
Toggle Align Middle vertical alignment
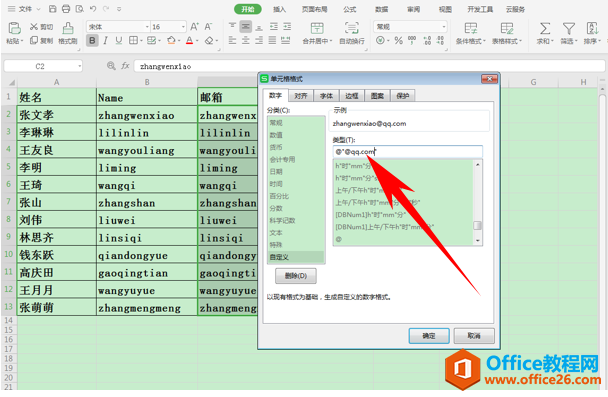coord(245,26)
